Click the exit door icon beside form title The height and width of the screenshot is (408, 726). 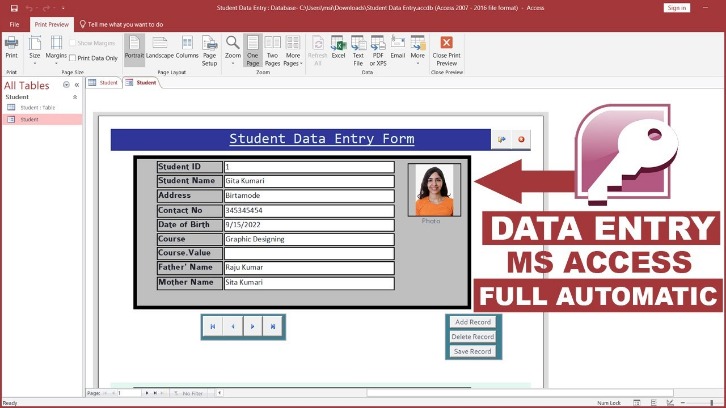click(x=501, y=139)
